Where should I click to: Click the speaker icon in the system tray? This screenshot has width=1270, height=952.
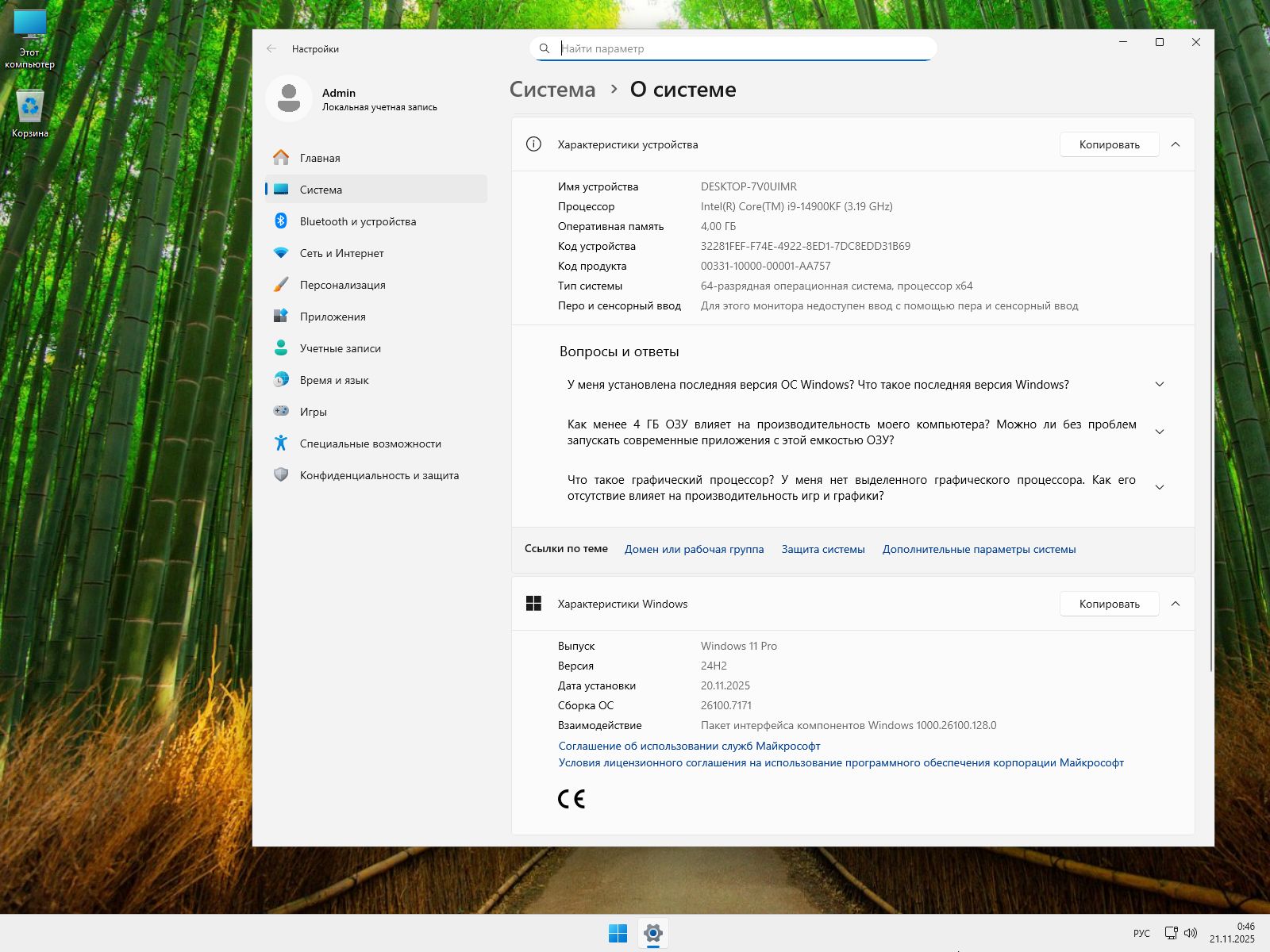pos(1191,934)
